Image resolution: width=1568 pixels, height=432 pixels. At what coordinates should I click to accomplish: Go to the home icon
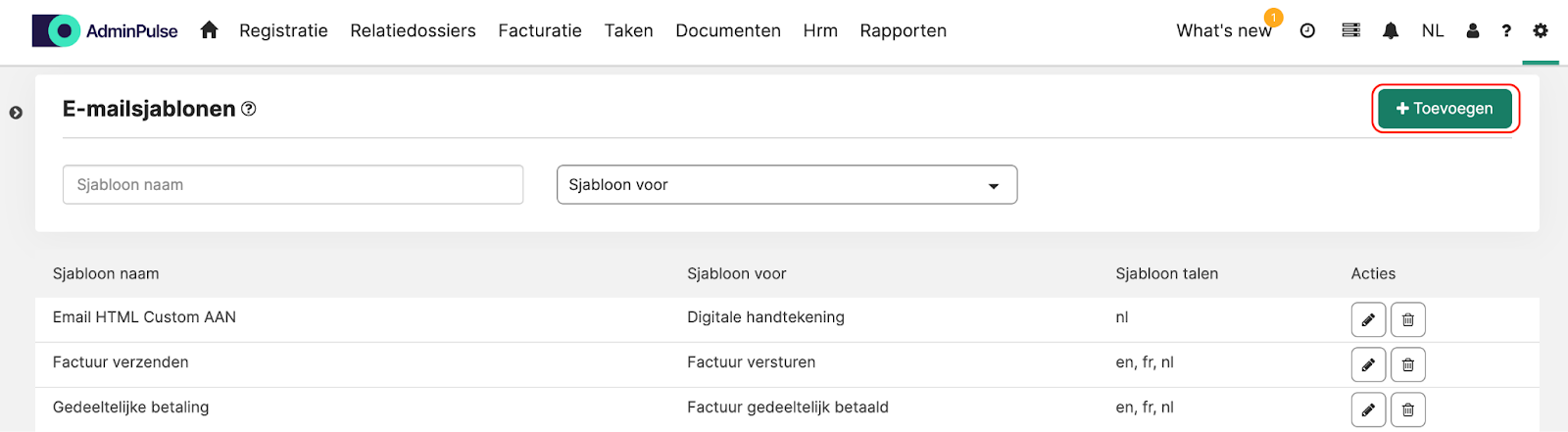point(209,30)
